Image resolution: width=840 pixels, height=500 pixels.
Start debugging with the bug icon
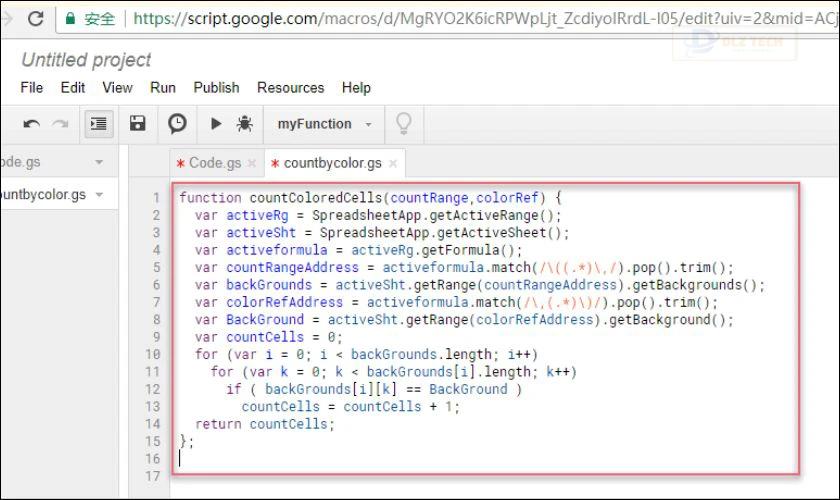point(245,124)
